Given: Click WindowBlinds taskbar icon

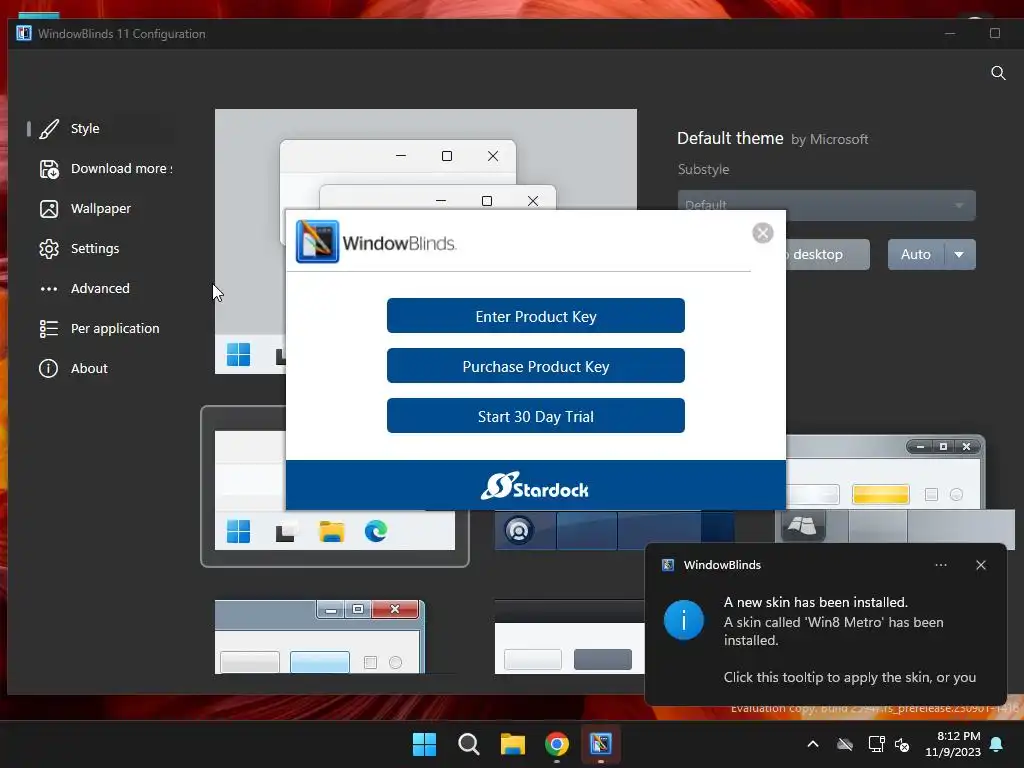Looking at the screenshot, I should point(601,744).
